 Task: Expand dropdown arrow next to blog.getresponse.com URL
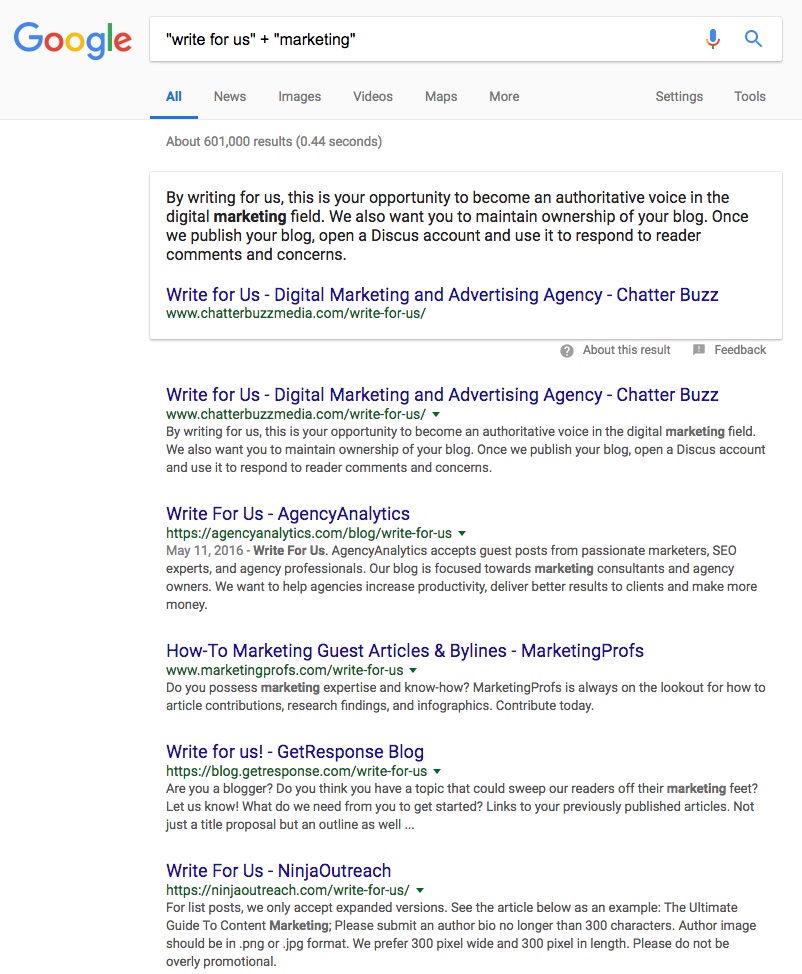click(x=437, y=771)
